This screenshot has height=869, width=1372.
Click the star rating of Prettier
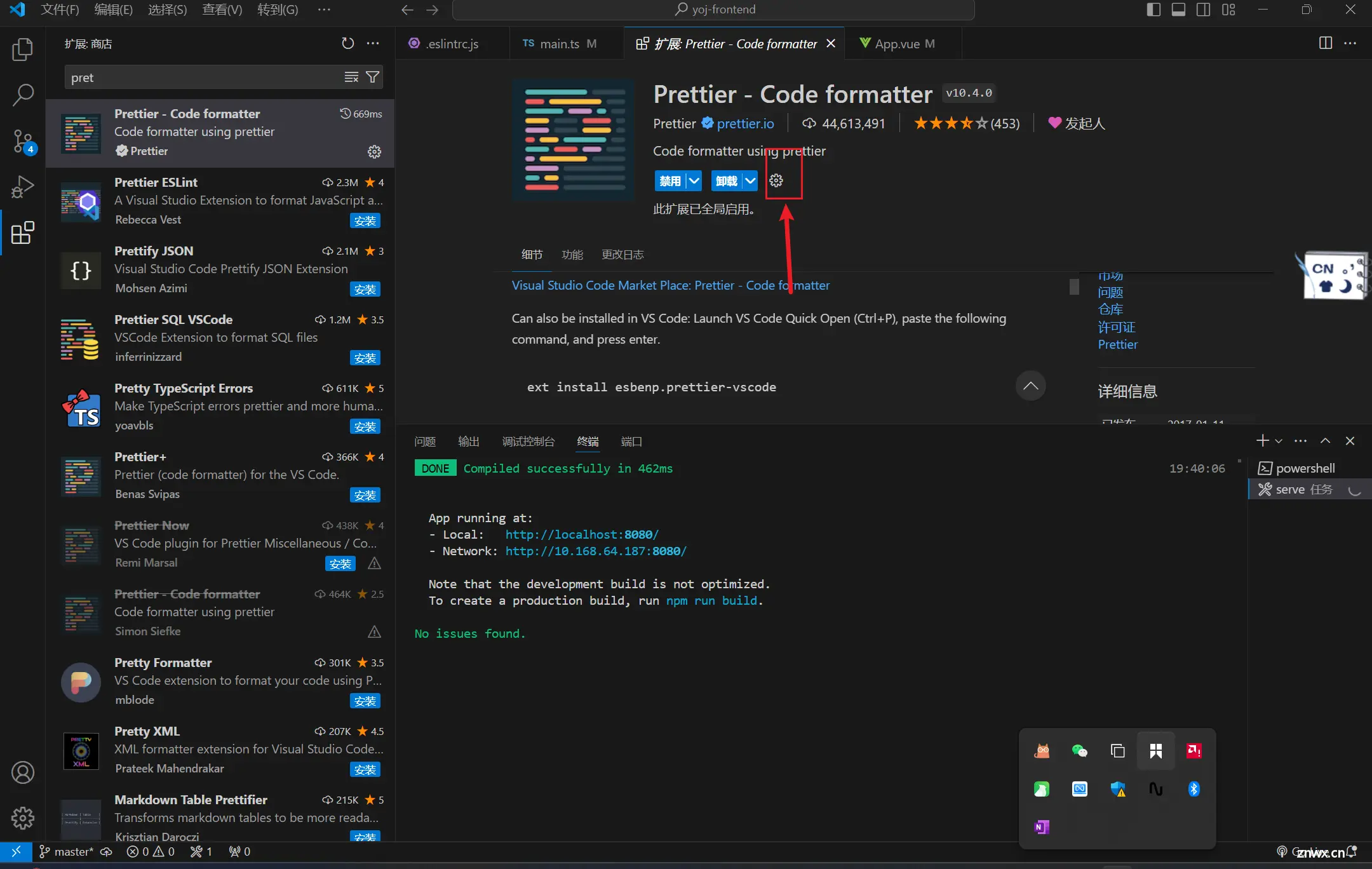pos(967,123)
